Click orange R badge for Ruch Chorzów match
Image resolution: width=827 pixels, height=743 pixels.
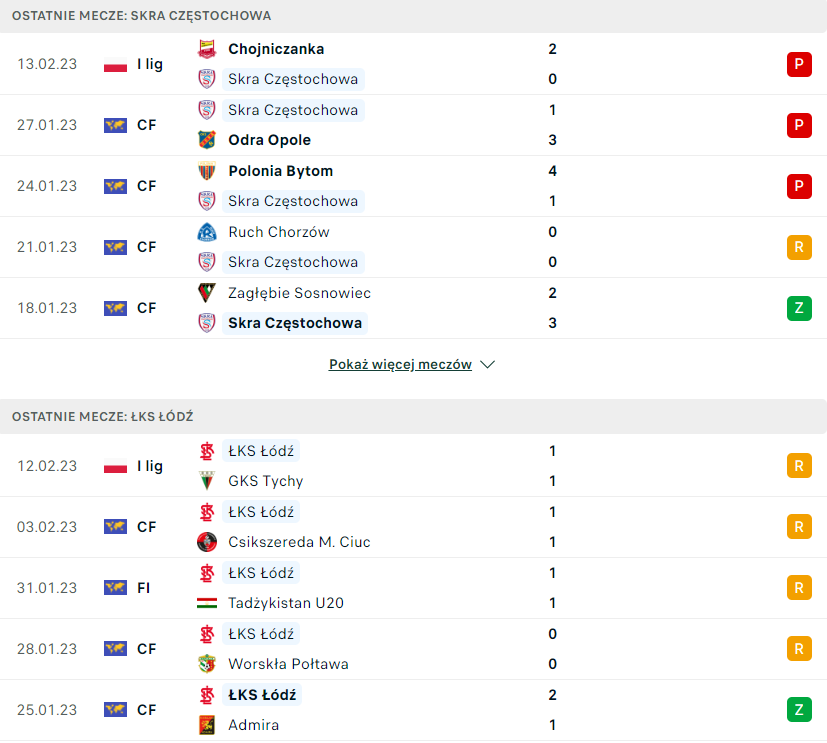click(x=798, y=247)
